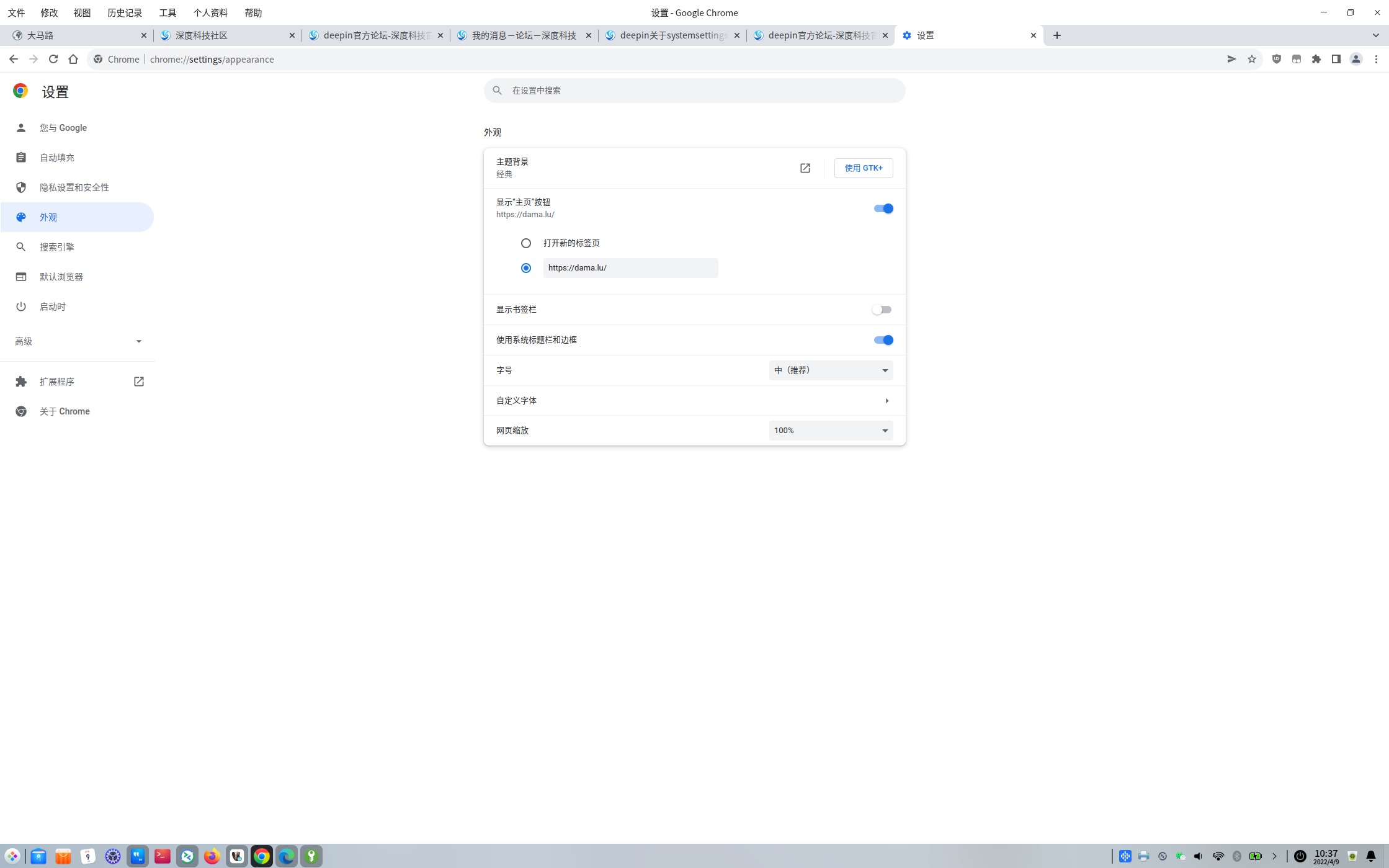Open theme link external icon
The height and width of the screenshot is (868, 1389).
tap(805, 168)
